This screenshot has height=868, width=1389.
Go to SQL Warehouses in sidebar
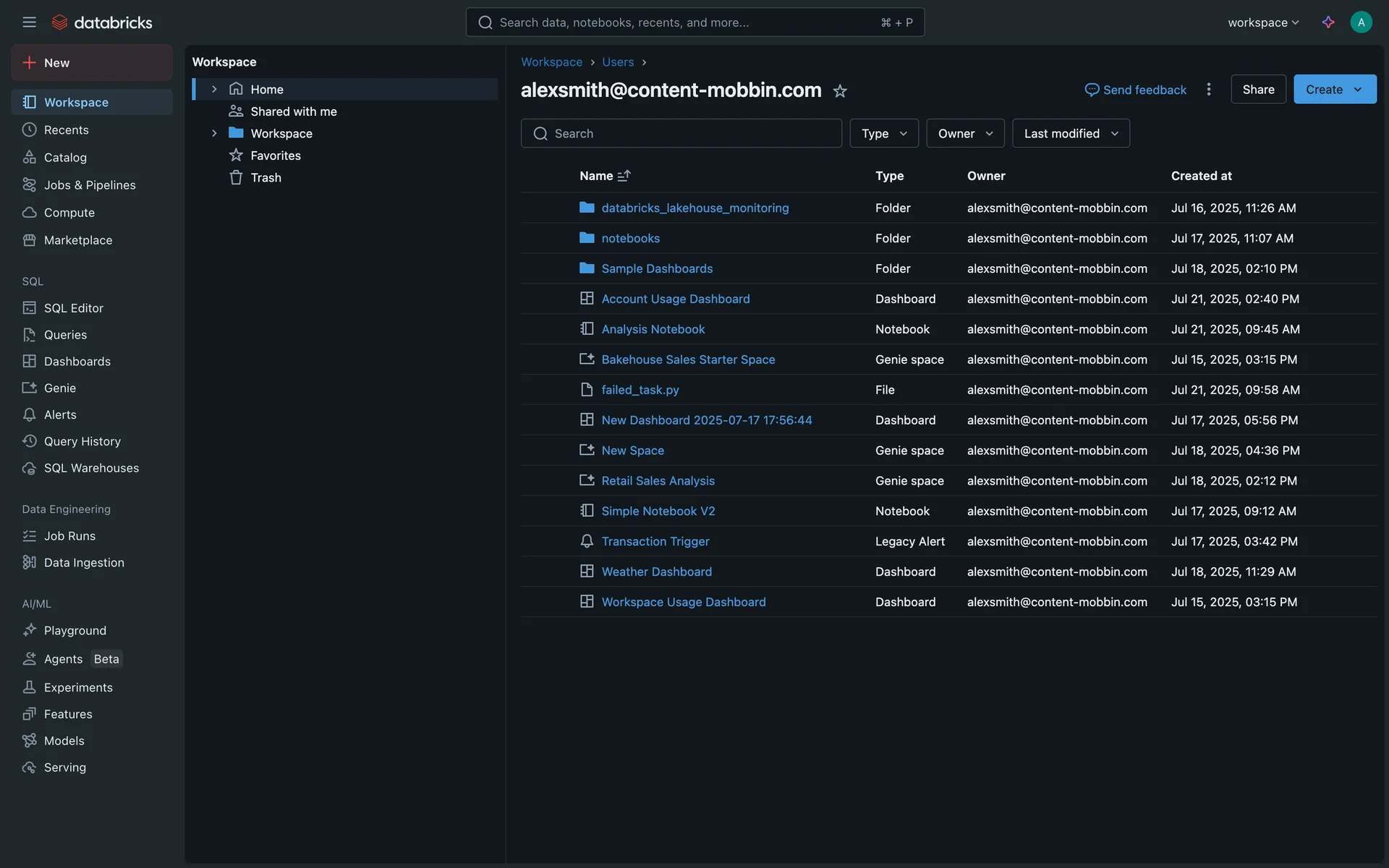91,468
